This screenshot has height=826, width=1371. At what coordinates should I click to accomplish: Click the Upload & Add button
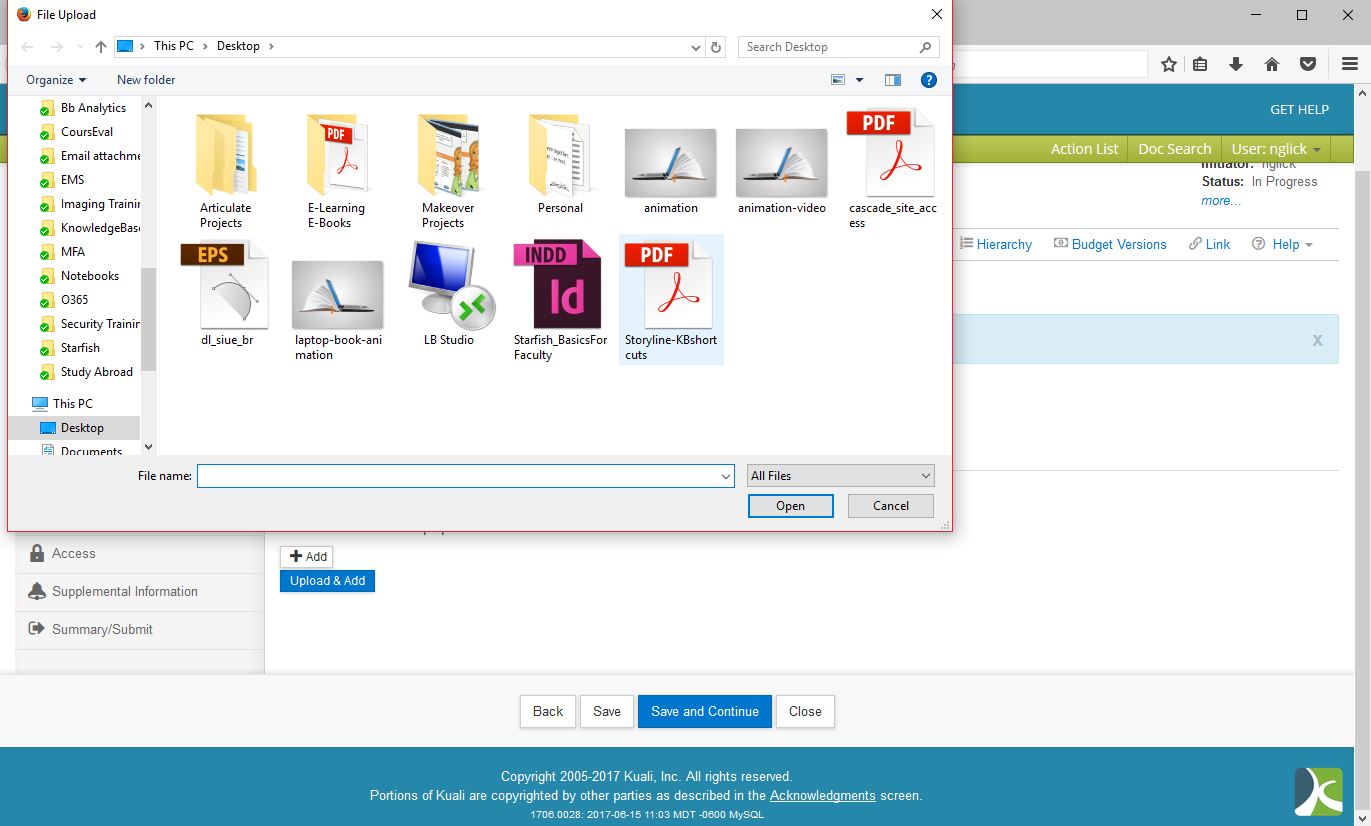point(327,581)
